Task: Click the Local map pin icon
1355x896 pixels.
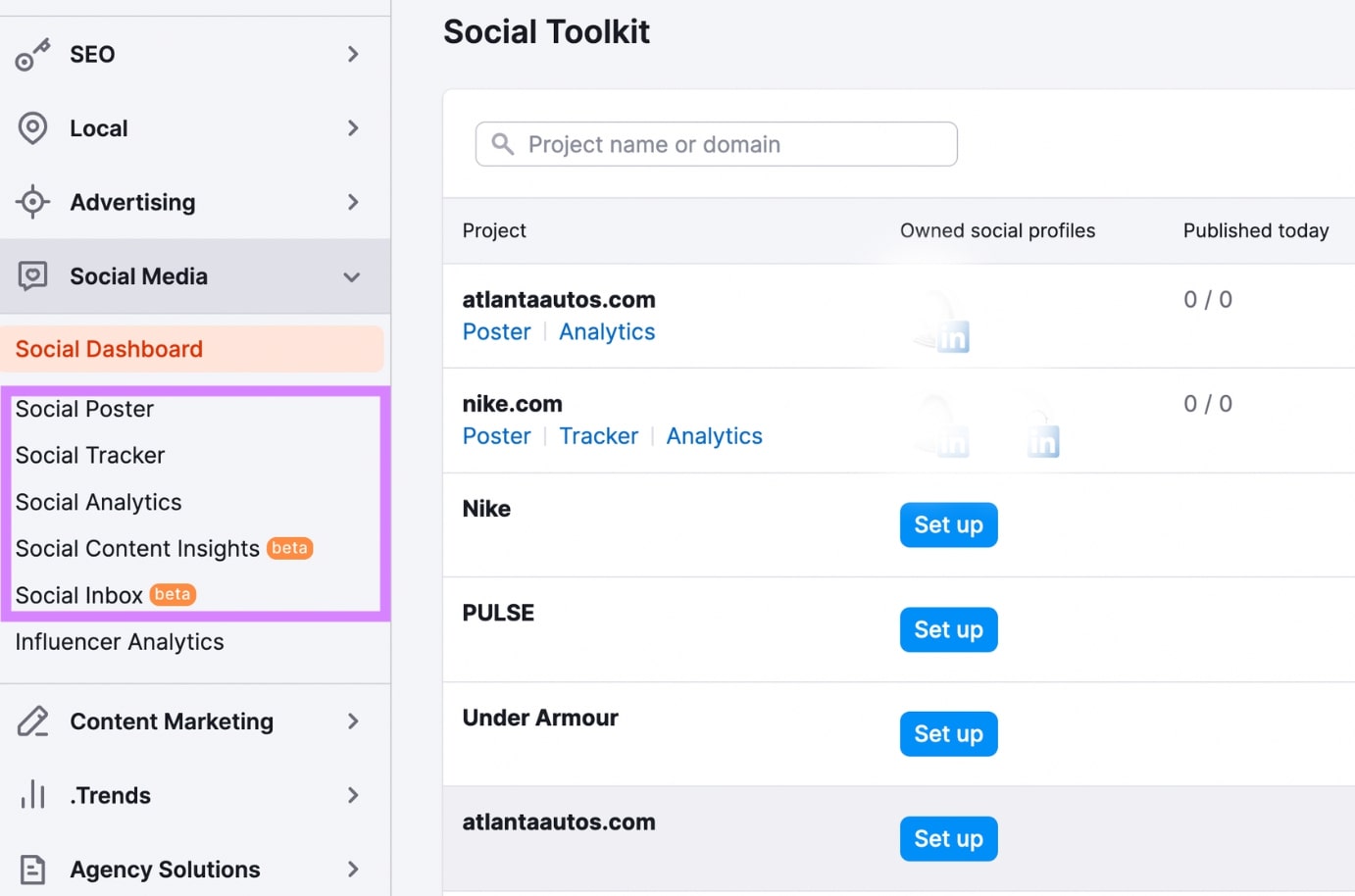Action: [x=32, y=127]
